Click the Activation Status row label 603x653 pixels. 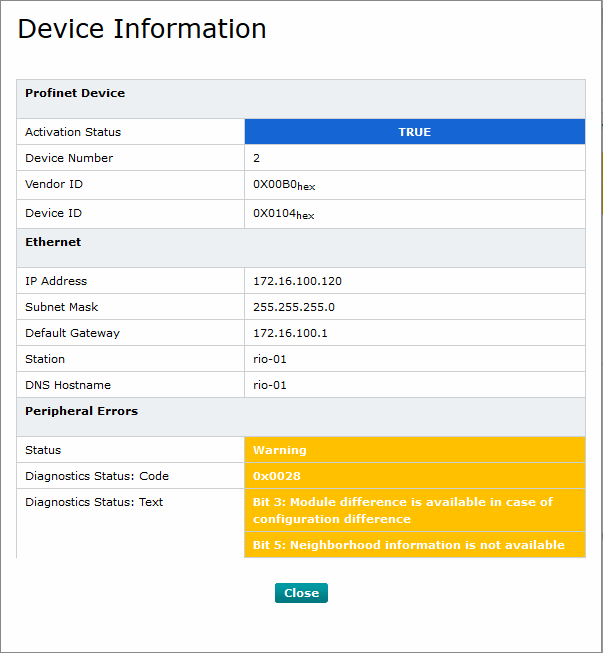[x=73, y=132]
